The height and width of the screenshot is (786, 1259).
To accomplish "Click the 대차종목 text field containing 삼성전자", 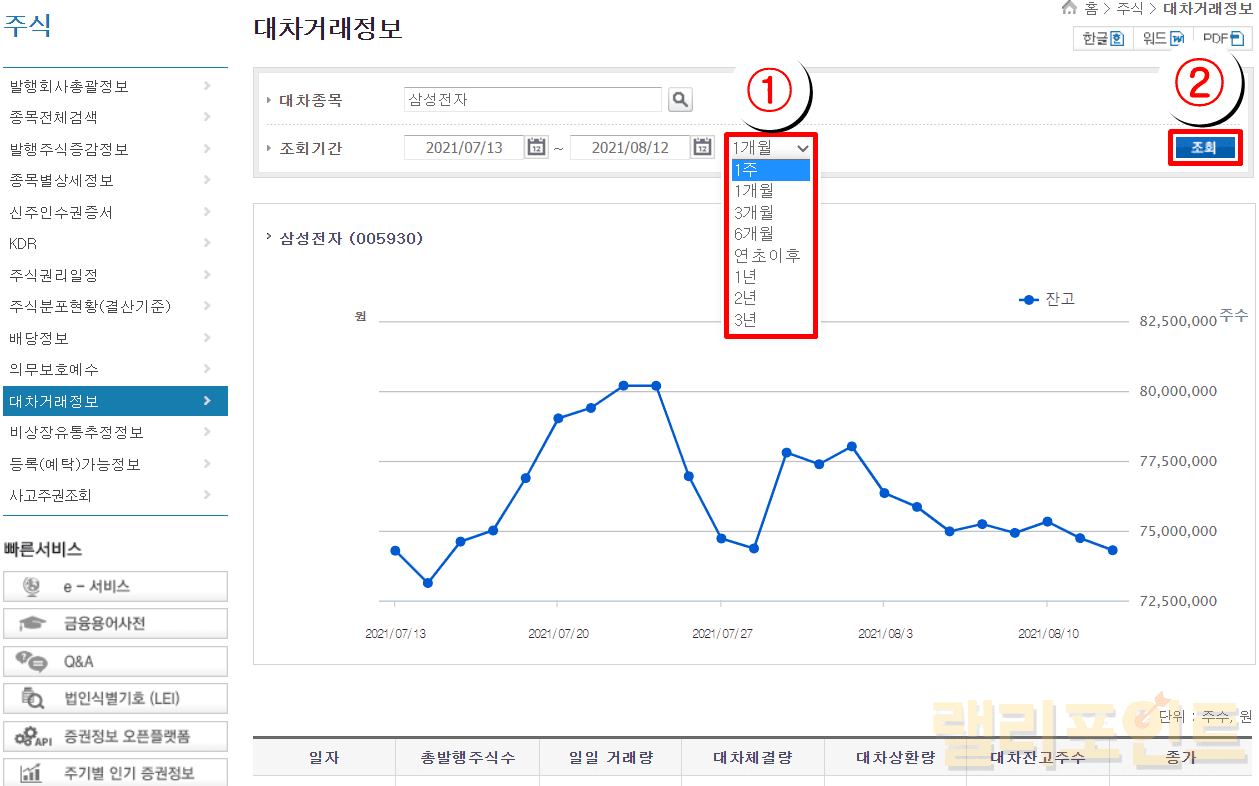I will coord(532,100).
